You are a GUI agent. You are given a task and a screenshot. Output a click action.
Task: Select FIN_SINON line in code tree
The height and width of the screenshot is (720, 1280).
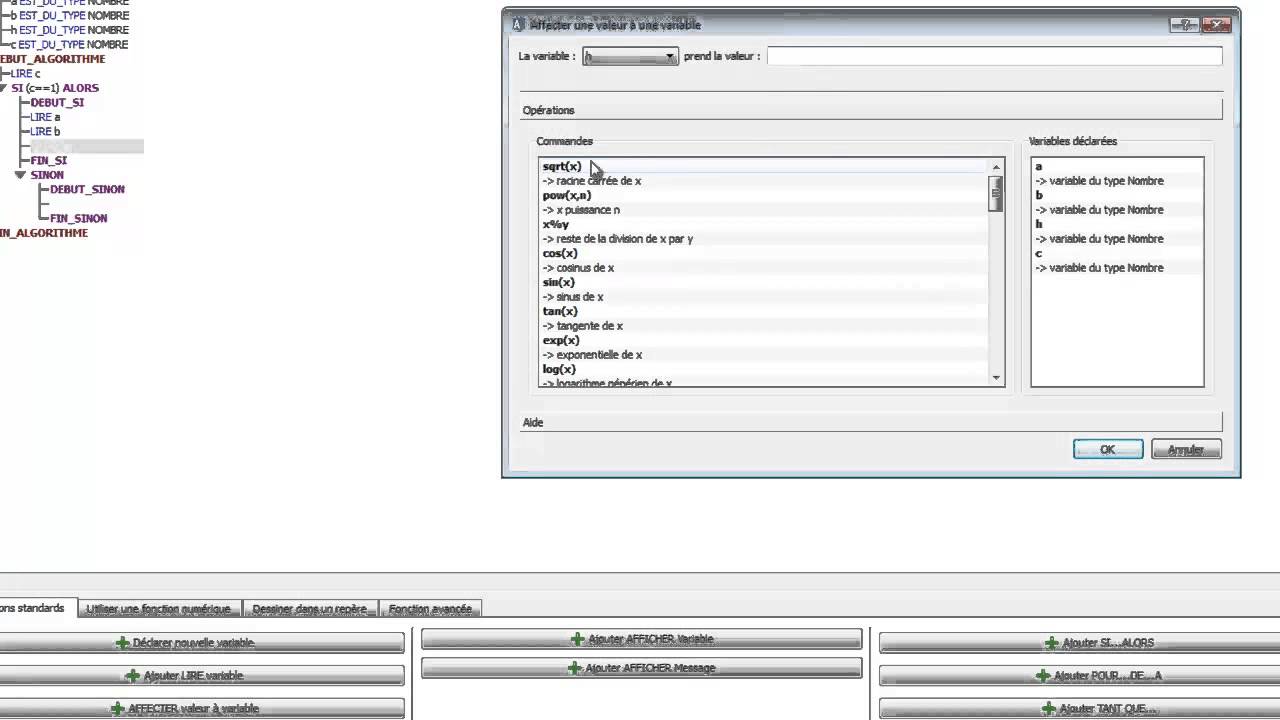[x=79, y=218]
